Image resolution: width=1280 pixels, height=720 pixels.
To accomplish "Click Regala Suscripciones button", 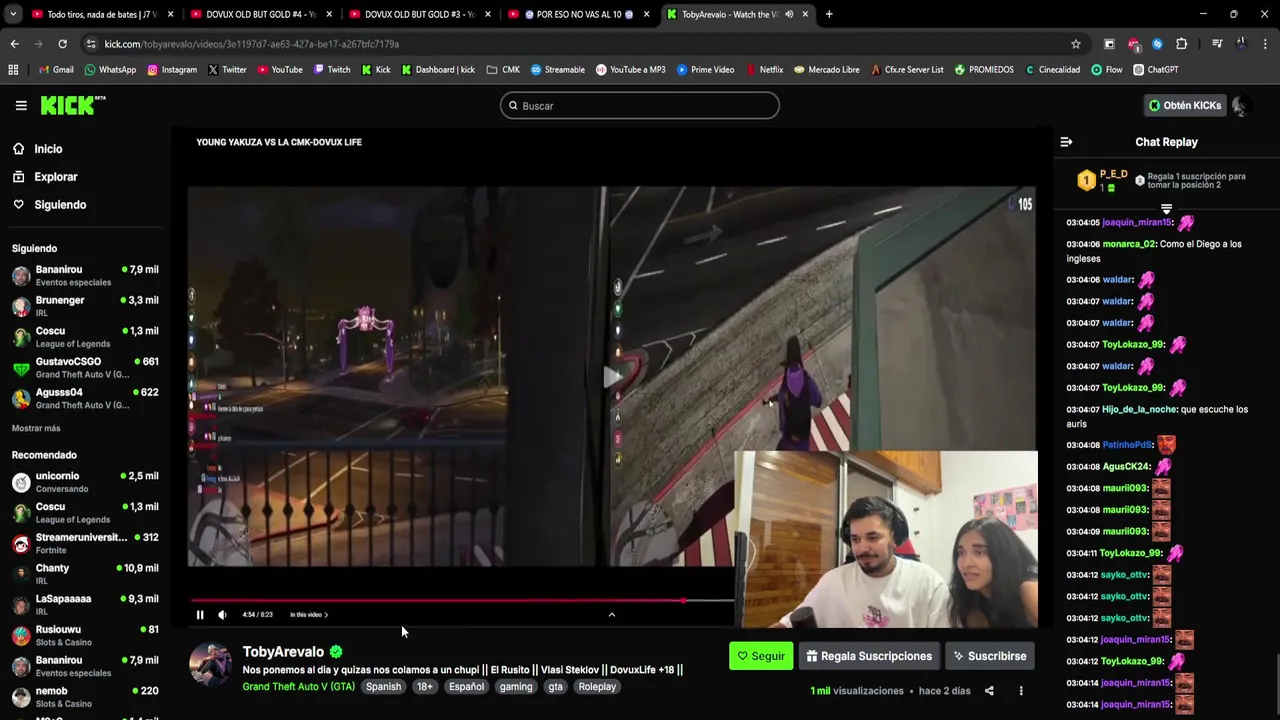I will click(869, 656).
